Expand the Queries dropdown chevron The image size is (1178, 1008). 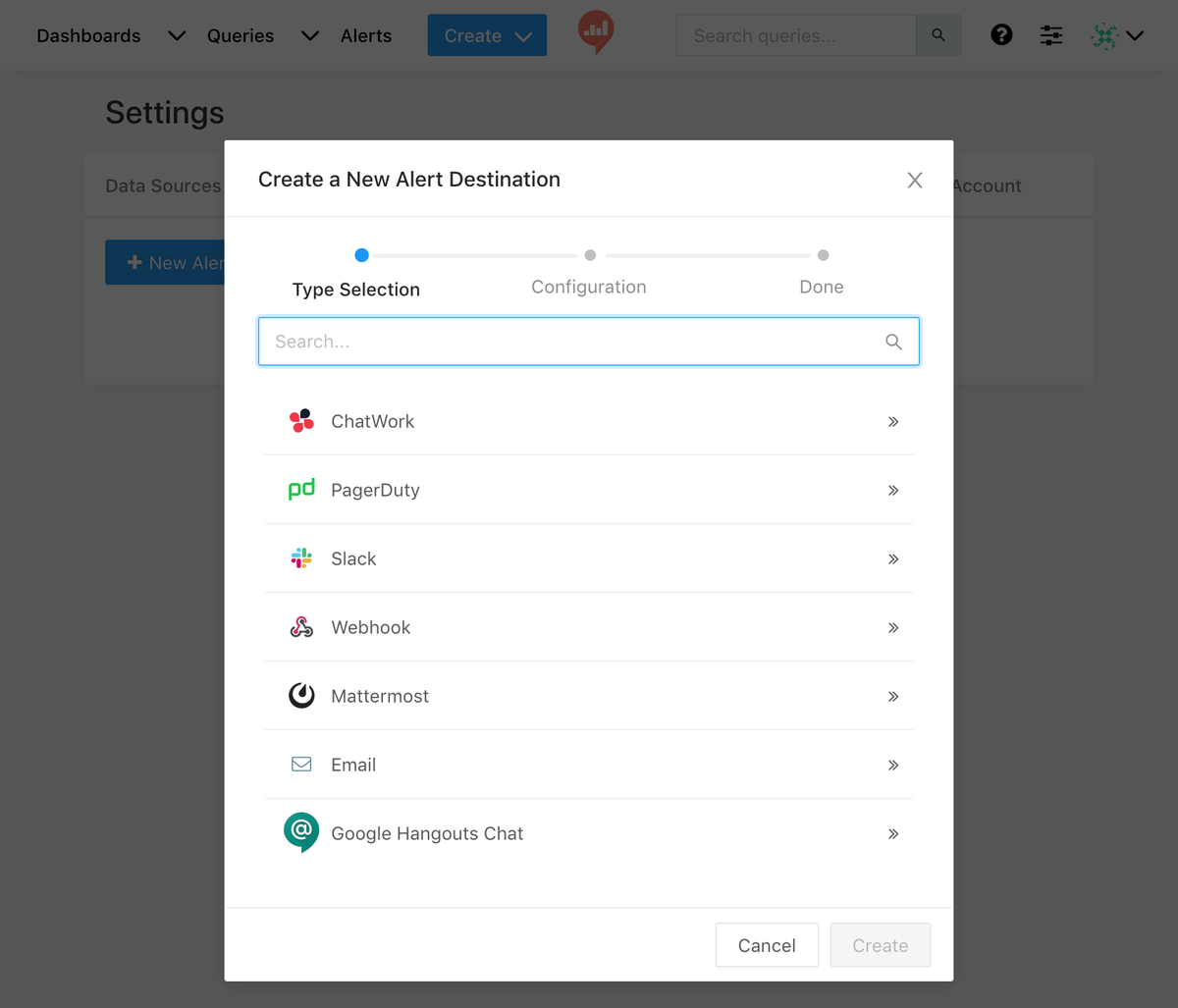pyautogui.click(x=310, y=35)
